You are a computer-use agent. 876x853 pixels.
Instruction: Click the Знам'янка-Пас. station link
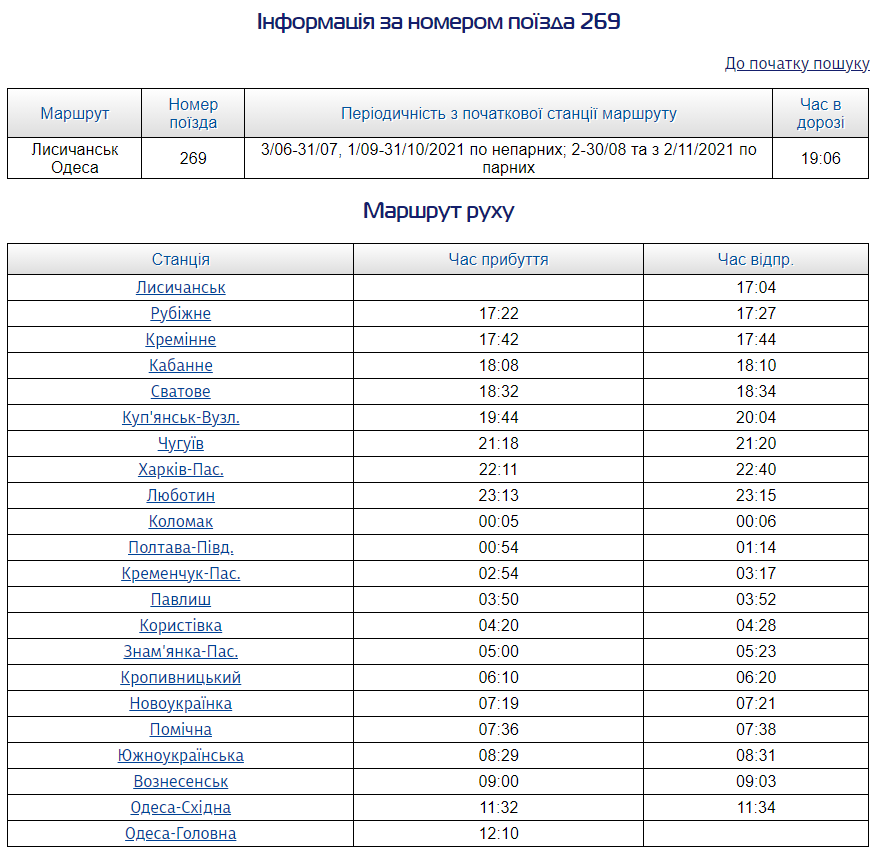(181, 652)
